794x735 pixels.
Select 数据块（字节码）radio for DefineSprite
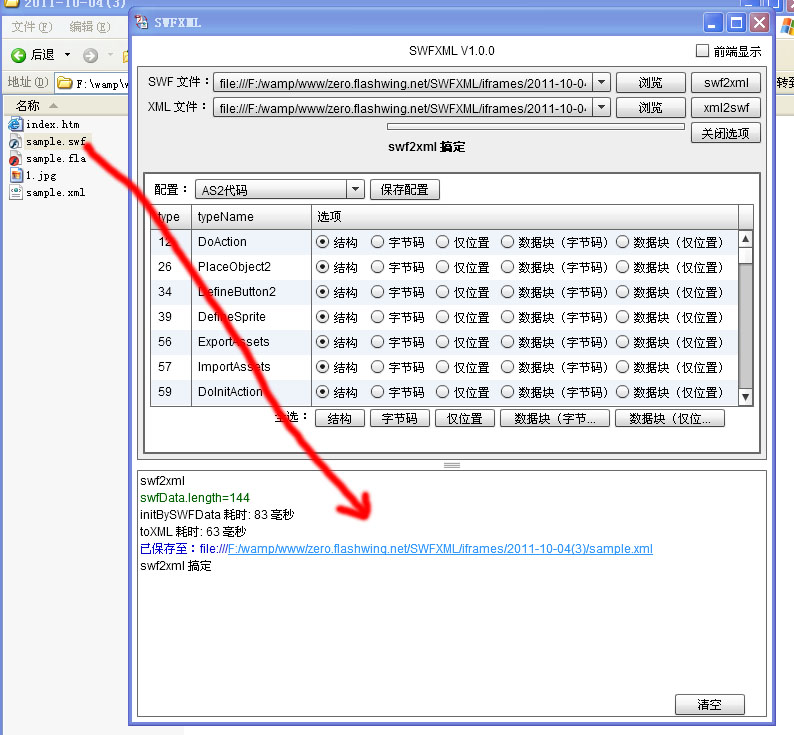(507, 317)
